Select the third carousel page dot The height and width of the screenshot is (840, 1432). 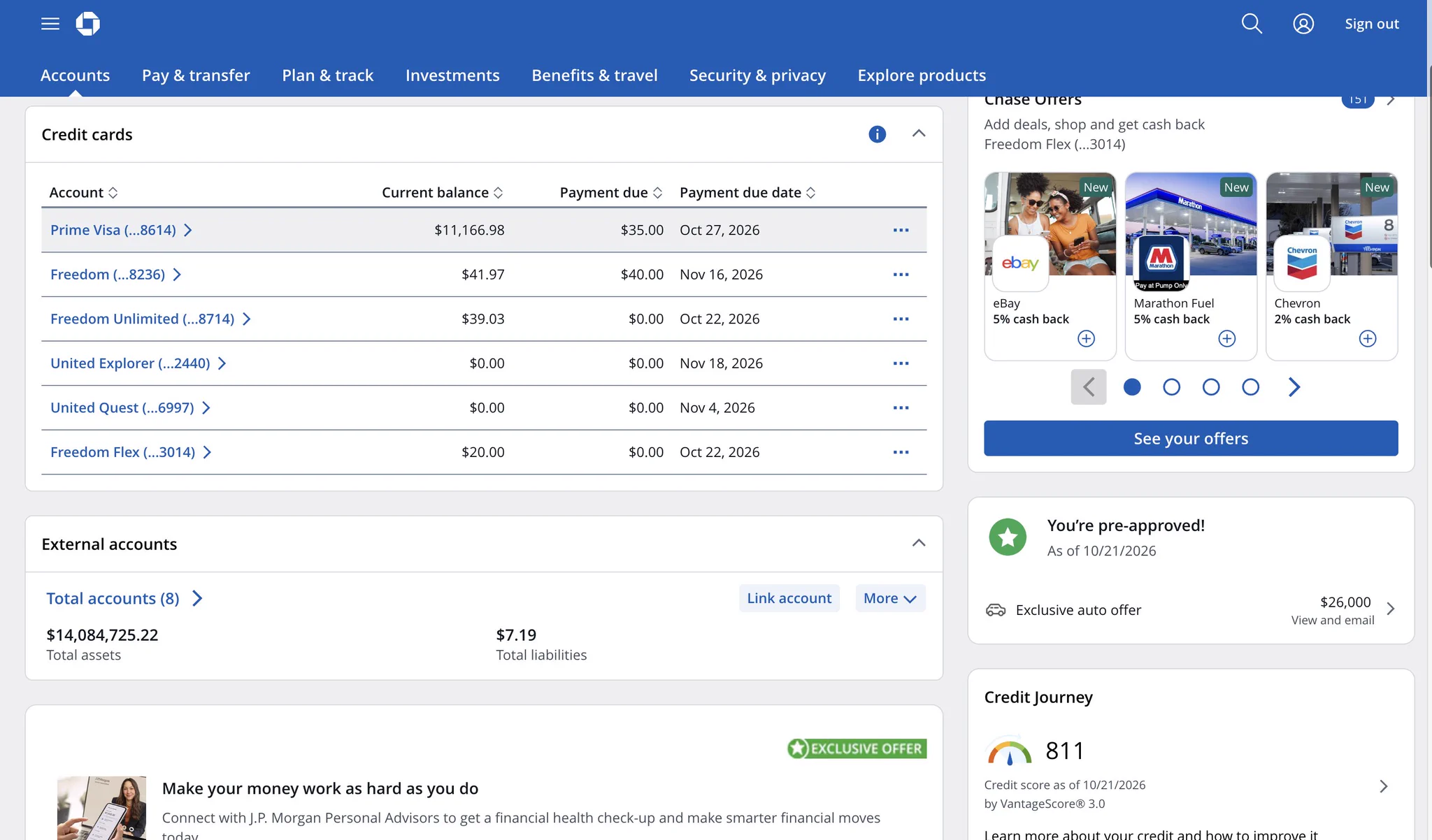coord(1211,387)
